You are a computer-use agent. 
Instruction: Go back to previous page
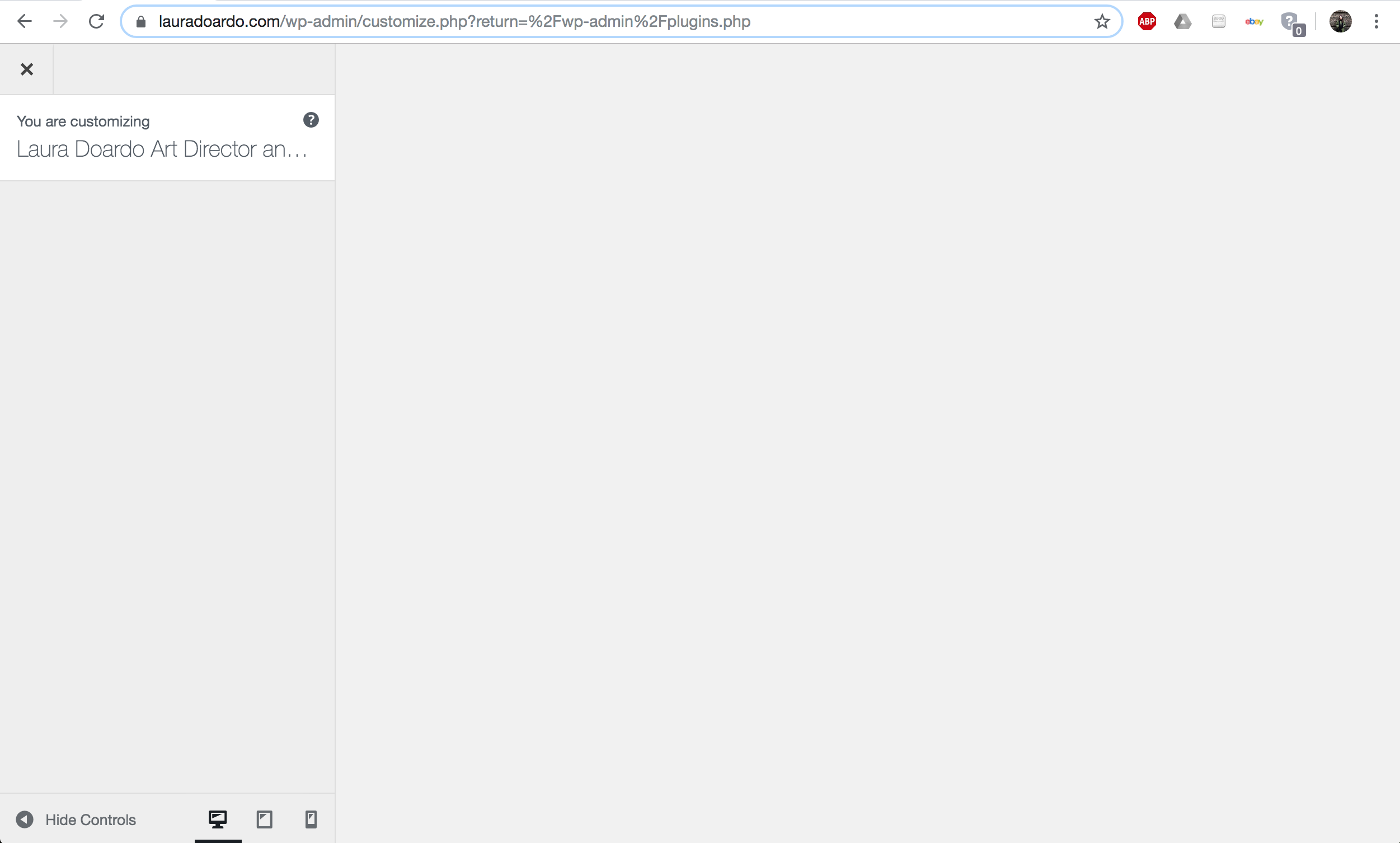click(25, 22)
